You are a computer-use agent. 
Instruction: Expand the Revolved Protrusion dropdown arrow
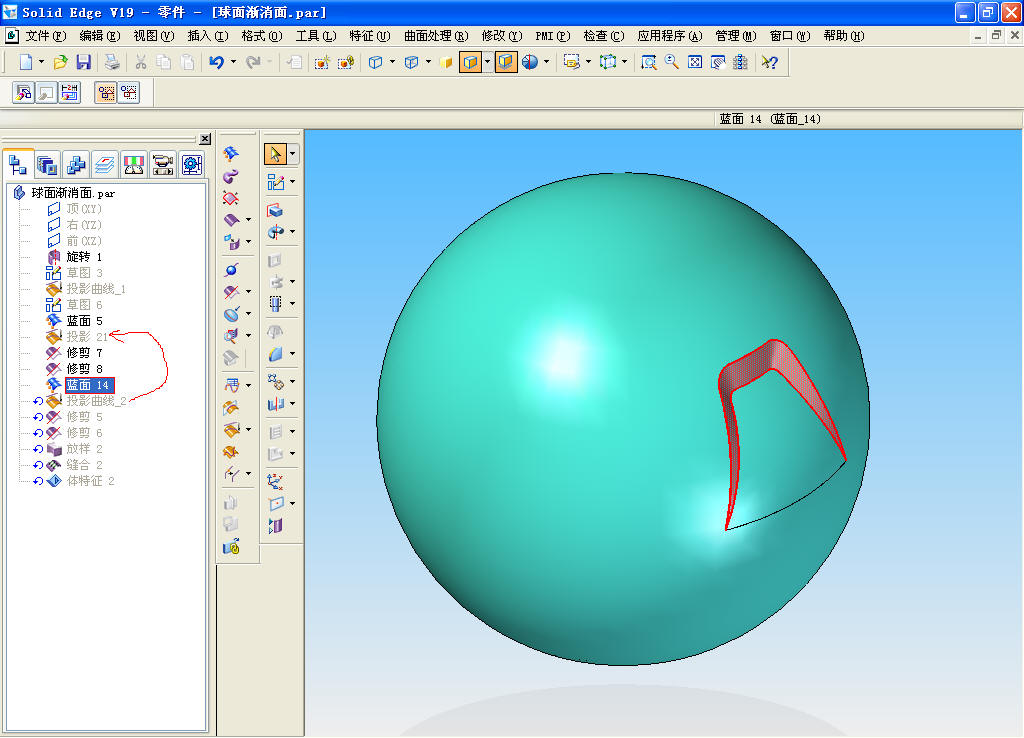292,232
